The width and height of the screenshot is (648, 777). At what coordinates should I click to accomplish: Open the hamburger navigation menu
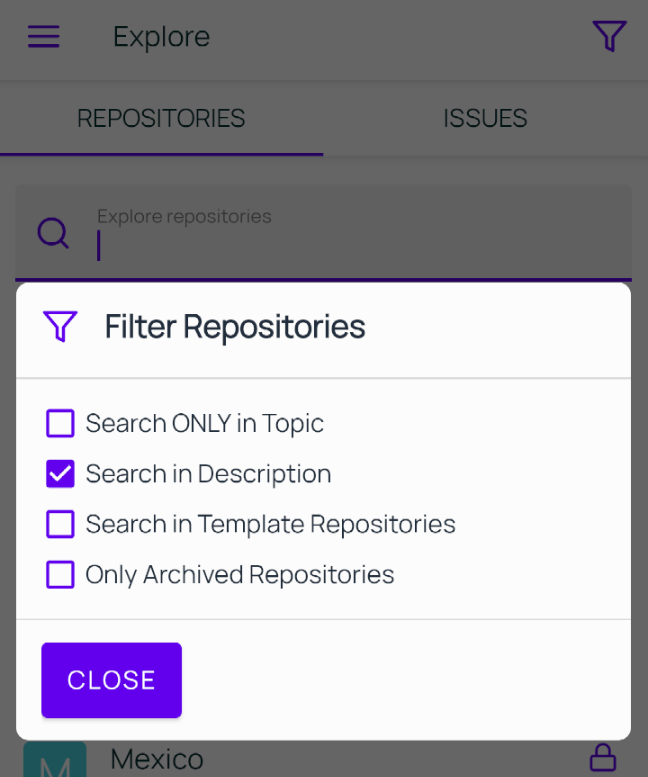pos(44,37)
